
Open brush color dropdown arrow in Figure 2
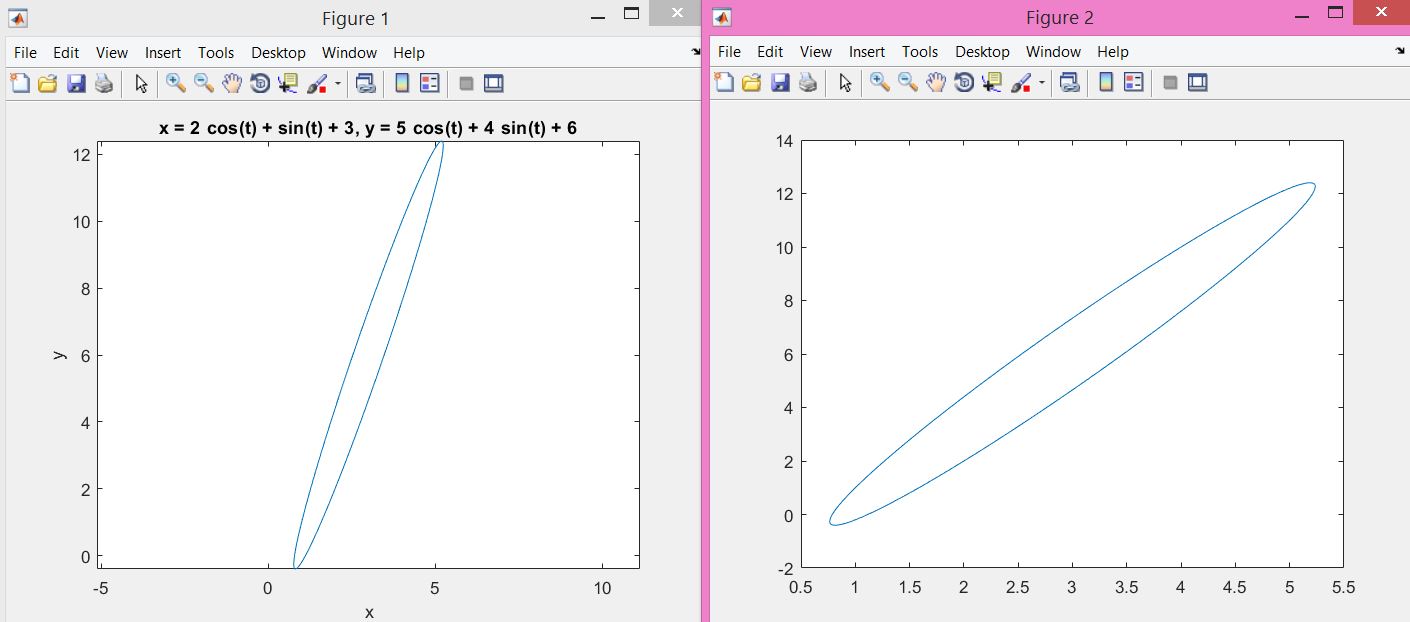pos(1042,83)
